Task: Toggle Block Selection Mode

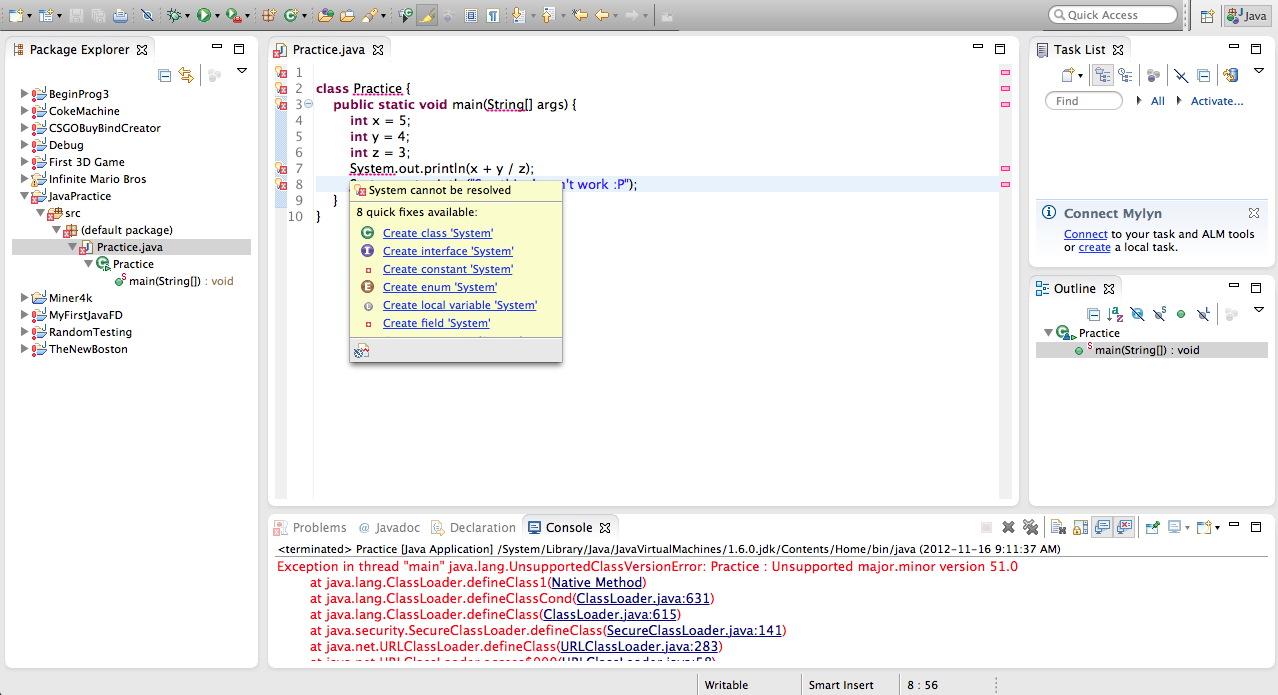Action: click(x=470, y=16)
